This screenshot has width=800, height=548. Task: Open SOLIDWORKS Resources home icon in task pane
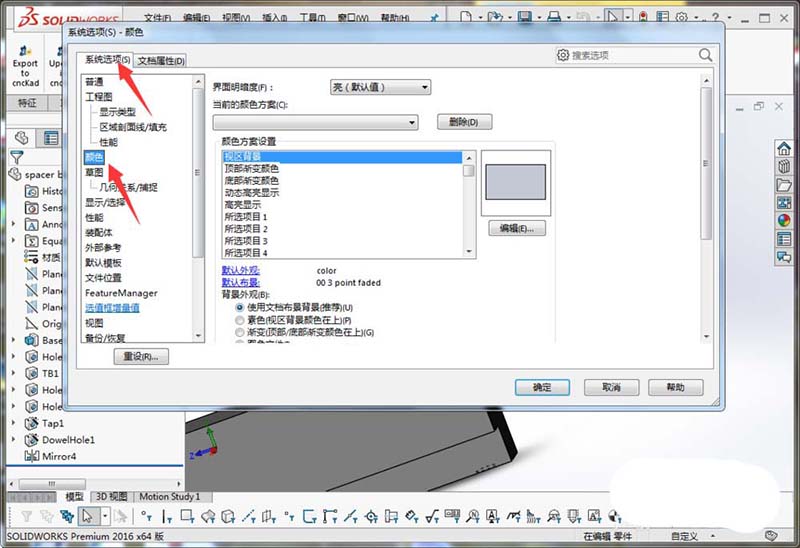(x=784, y=148)
